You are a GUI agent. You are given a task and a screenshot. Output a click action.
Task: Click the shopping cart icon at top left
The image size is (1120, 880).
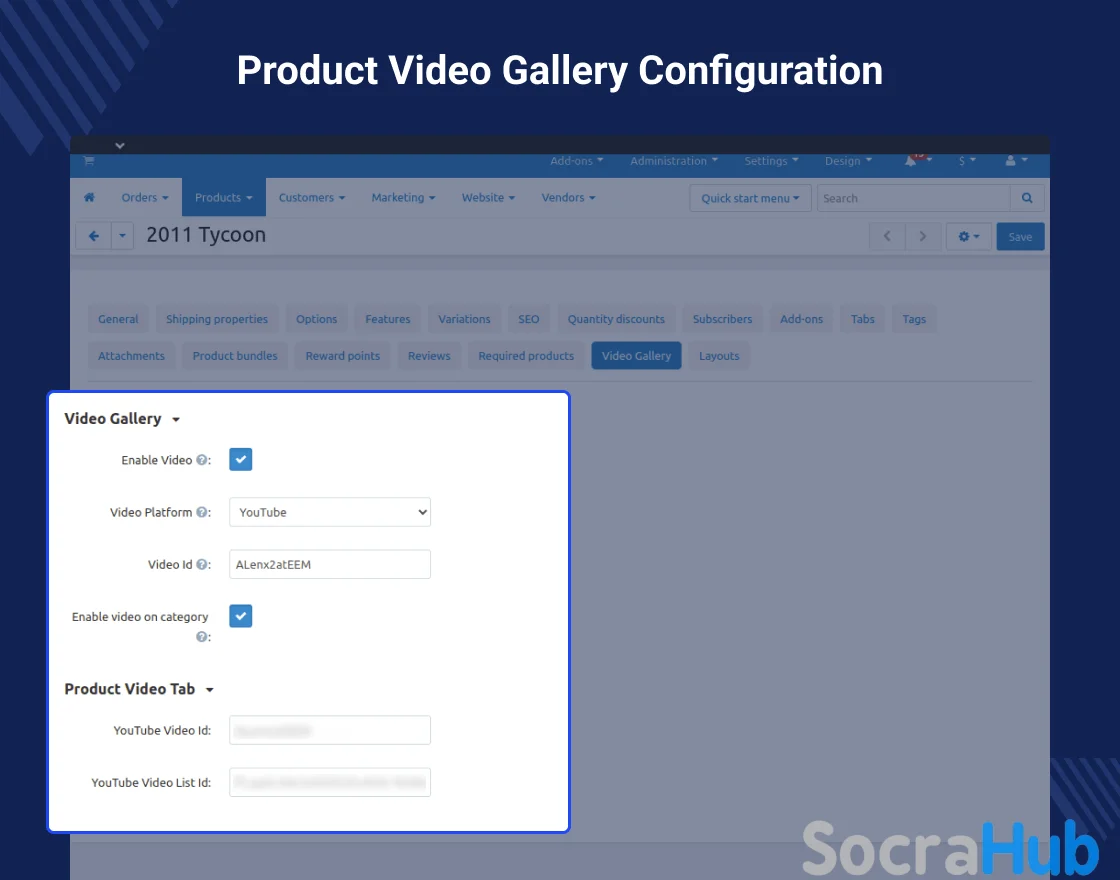coord(88,161)
